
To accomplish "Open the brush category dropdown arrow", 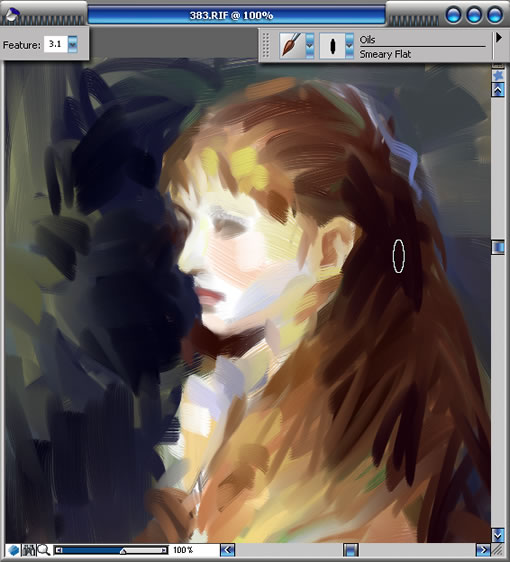I will pyautogui.click(x=310, y=46).
